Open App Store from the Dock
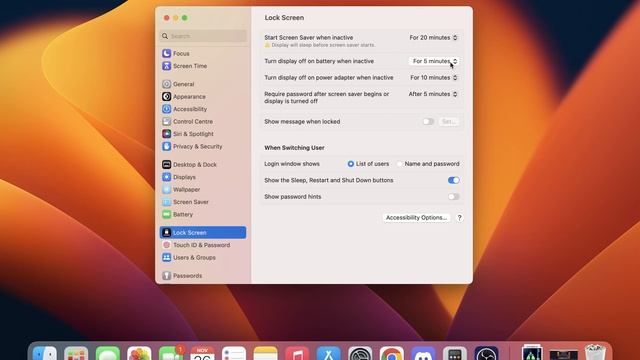The width and height of the screenshot is (640, 360). tap(329, 353)
